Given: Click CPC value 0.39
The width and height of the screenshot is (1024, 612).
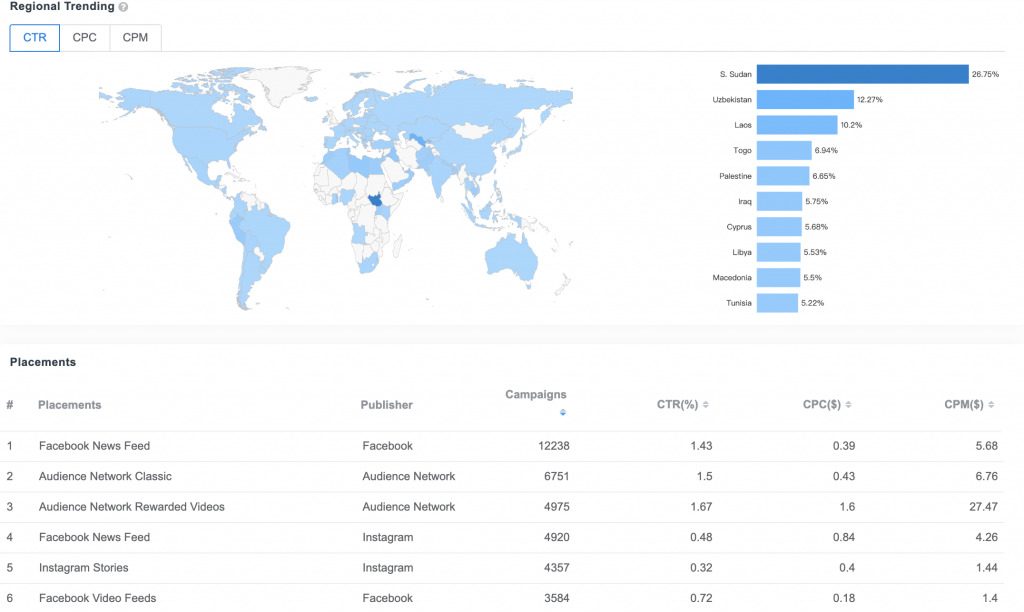Looking at the screenshot, I should tap(844, 446).
